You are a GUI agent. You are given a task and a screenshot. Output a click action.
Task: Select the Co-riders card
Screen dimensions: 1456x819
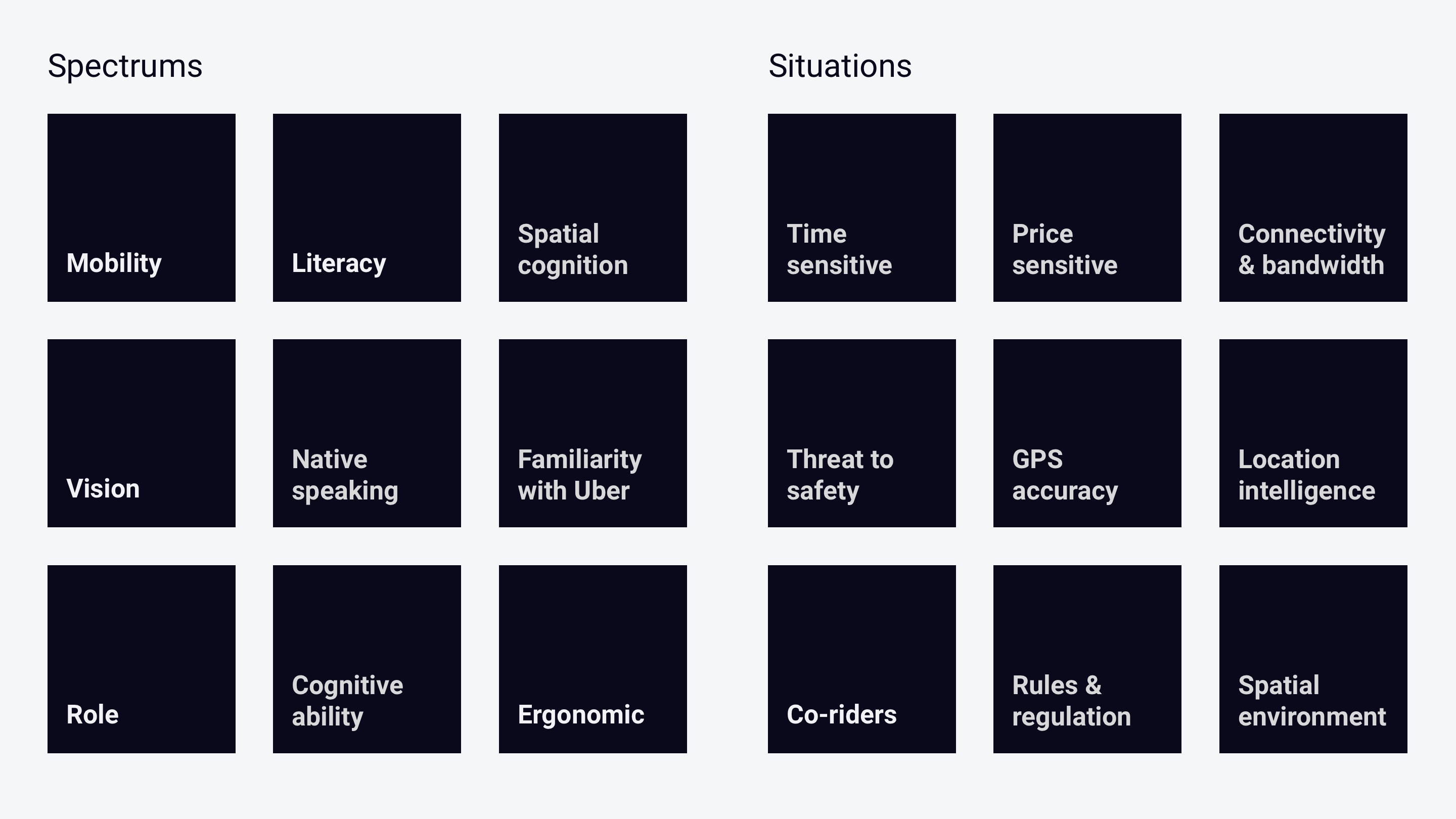(x=862, y=659)
